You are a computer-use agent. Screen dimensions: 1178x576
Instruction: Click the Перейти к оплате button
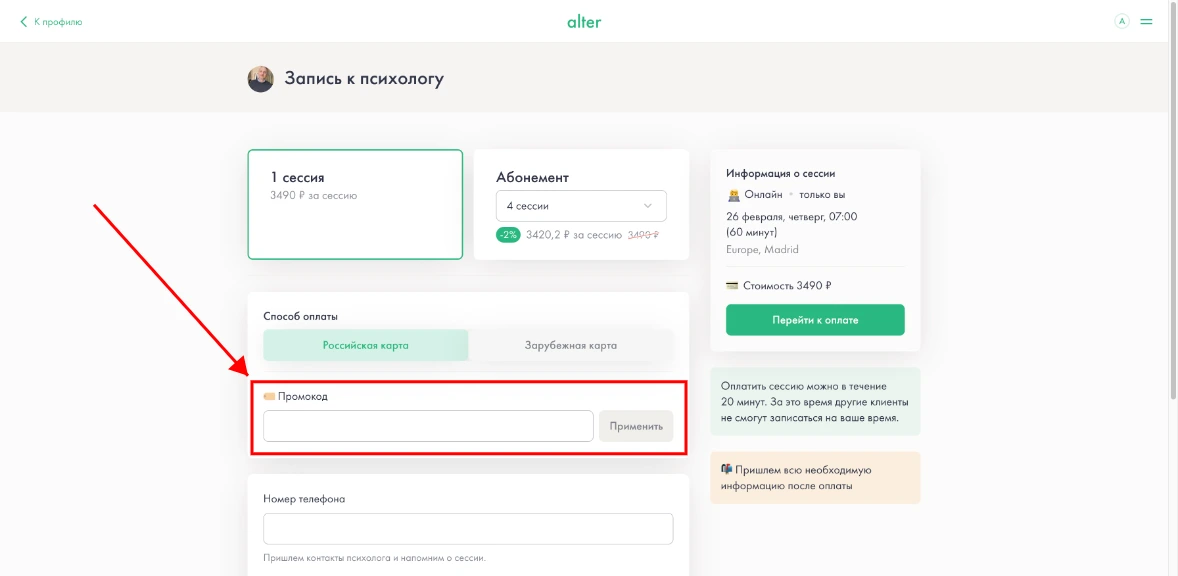point(814,320)
